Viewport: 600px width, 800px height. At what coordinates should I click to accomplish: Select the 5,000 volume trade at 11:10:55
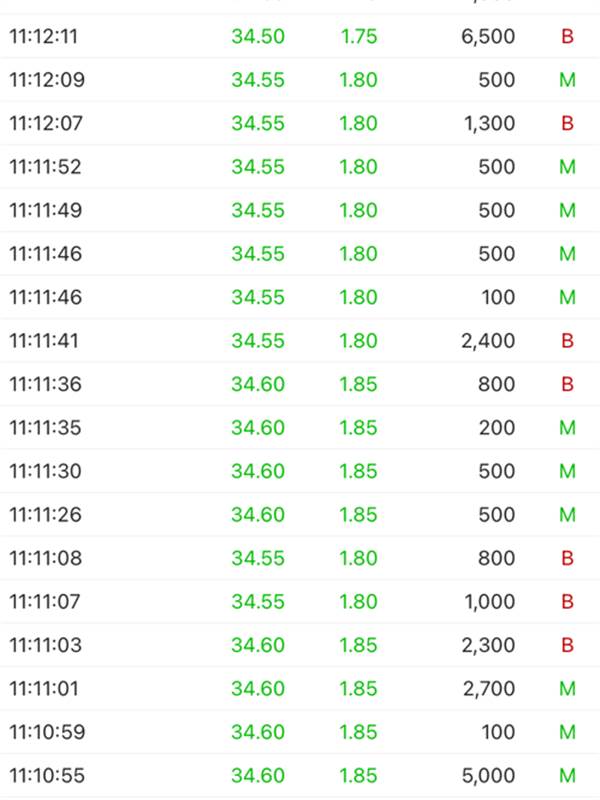(x=488, y=776)
